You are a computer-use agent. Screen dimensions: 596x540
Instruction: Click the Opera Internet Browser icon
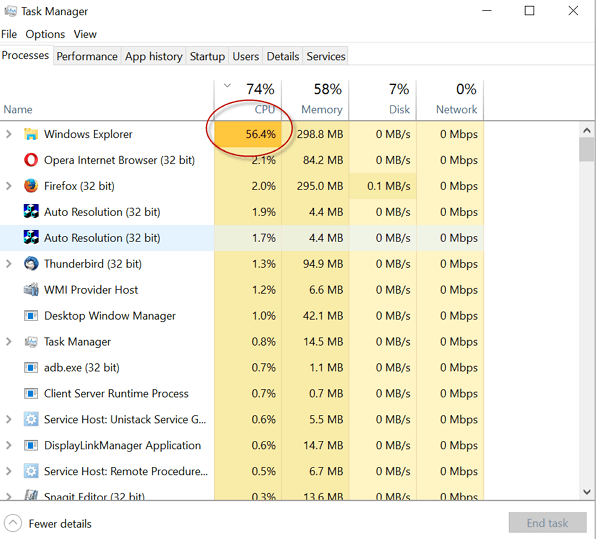(x=31, y=160)
